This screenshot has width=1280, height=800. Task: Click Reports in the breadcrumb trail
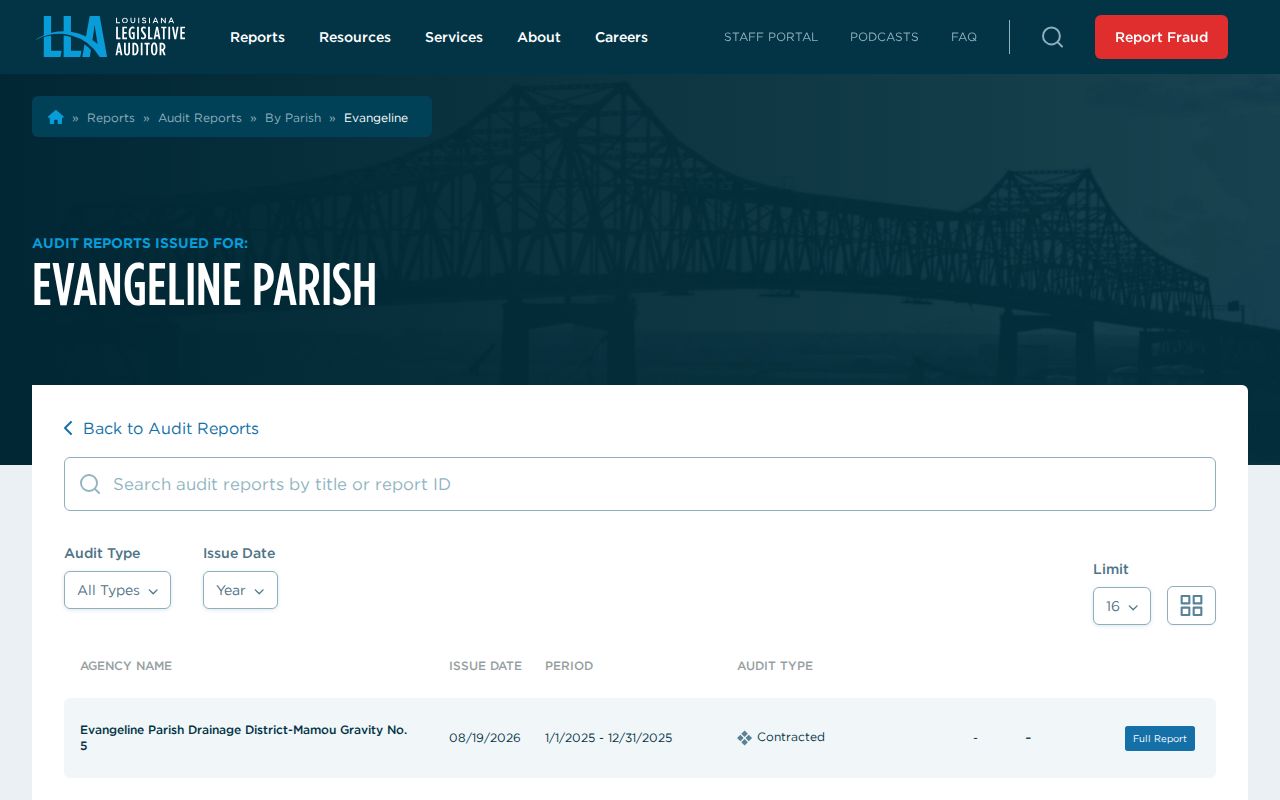click(111, 118)
